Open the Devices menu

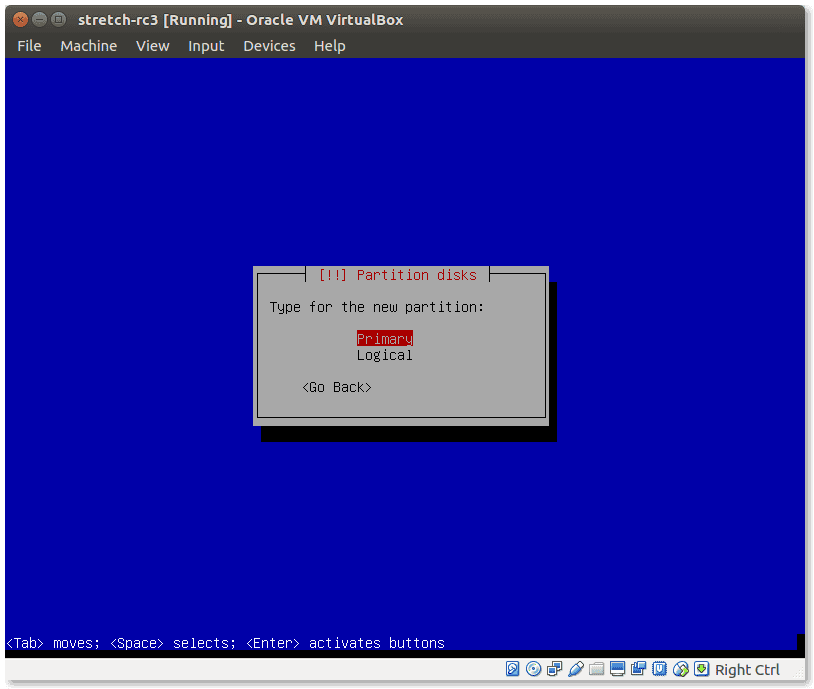click(x=269, y=46)
